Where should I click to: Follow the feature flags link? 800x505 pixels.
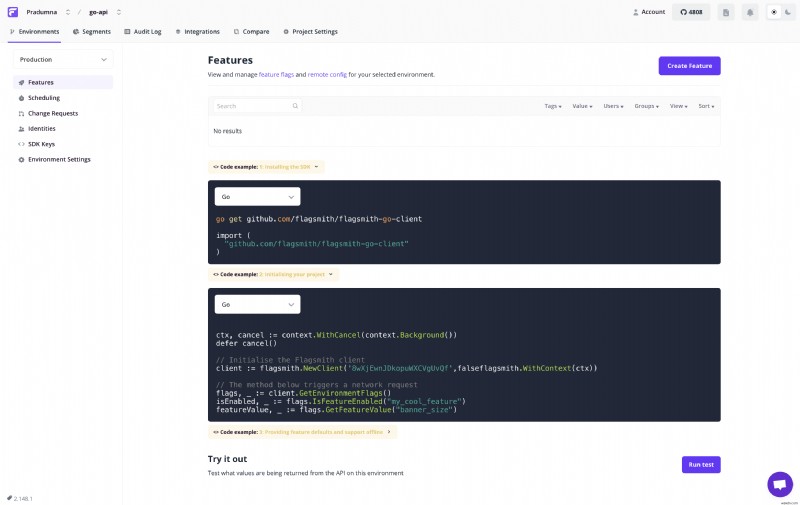coord(276,74)
